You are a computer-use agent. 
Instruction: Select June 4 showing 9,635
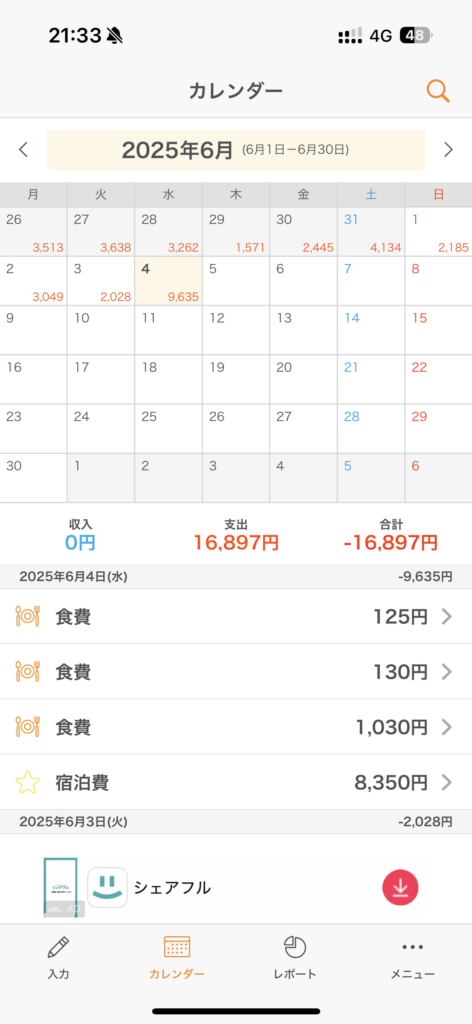click(168, 281)
